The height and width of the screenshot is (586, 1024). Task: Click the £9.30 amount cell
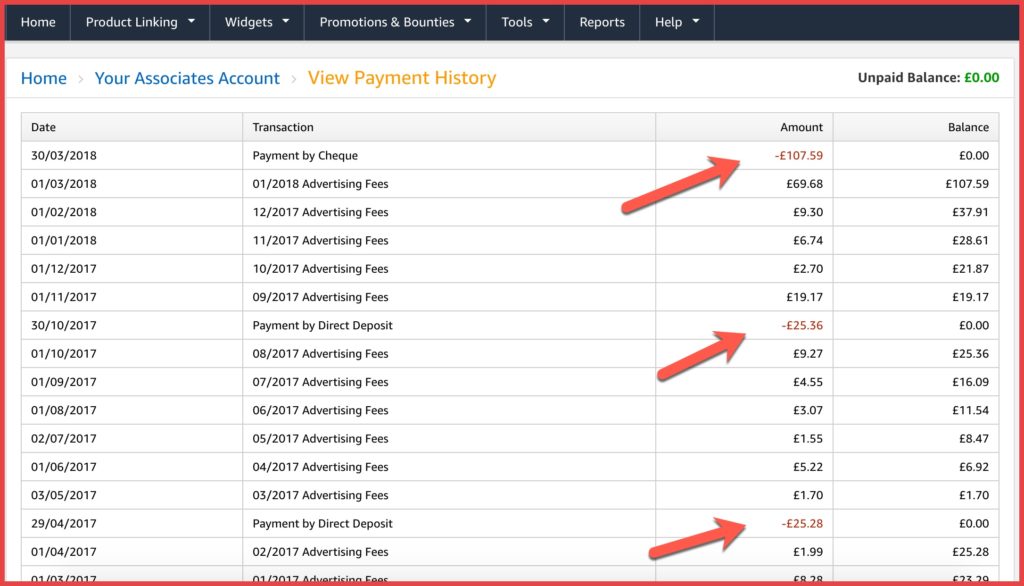744,212
